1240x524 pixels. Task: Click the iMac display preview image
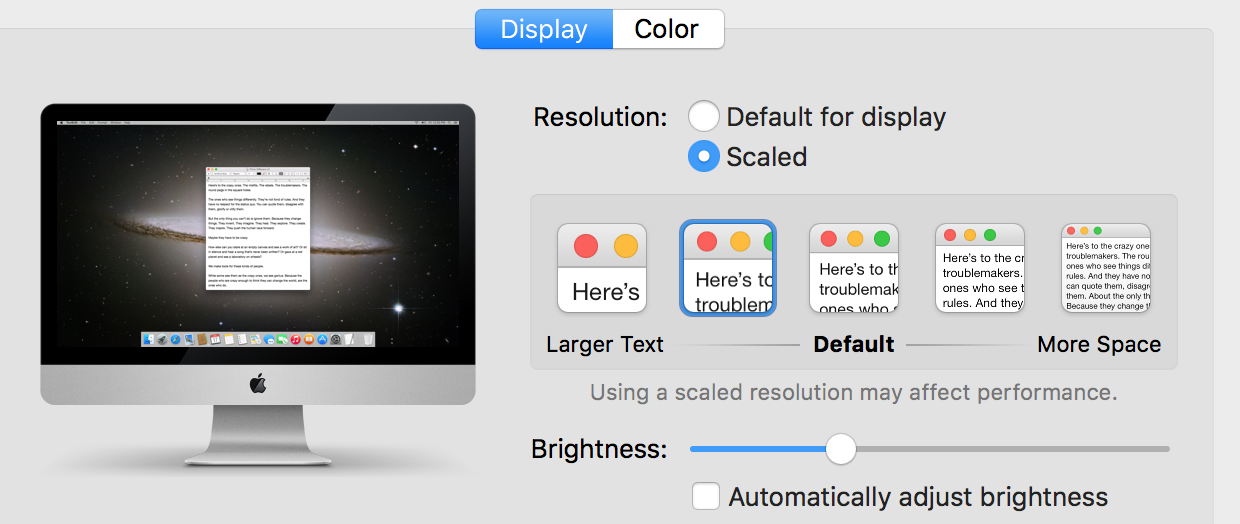pyautogui.click(x=258, y=284)
